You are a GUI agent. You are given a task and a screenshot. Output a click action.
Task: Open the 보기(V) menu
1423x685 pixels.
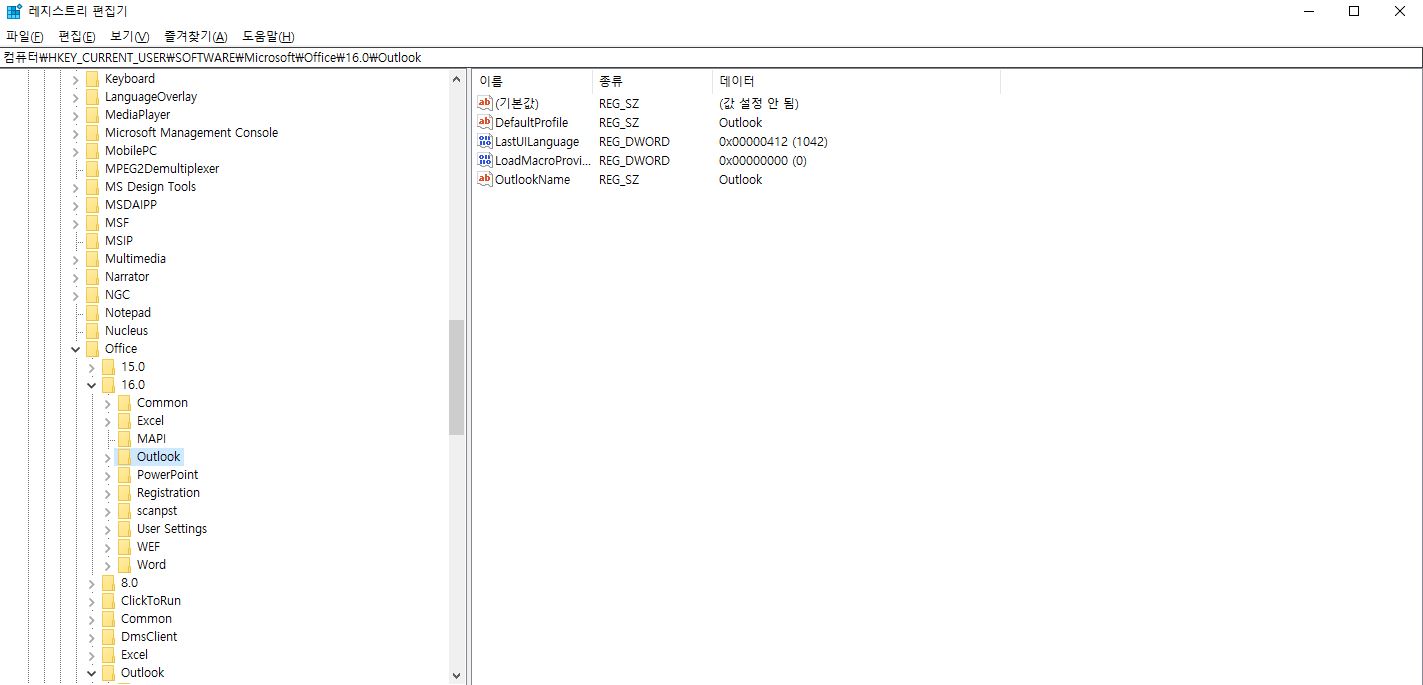pyautogui.click(x=130, y=36)
